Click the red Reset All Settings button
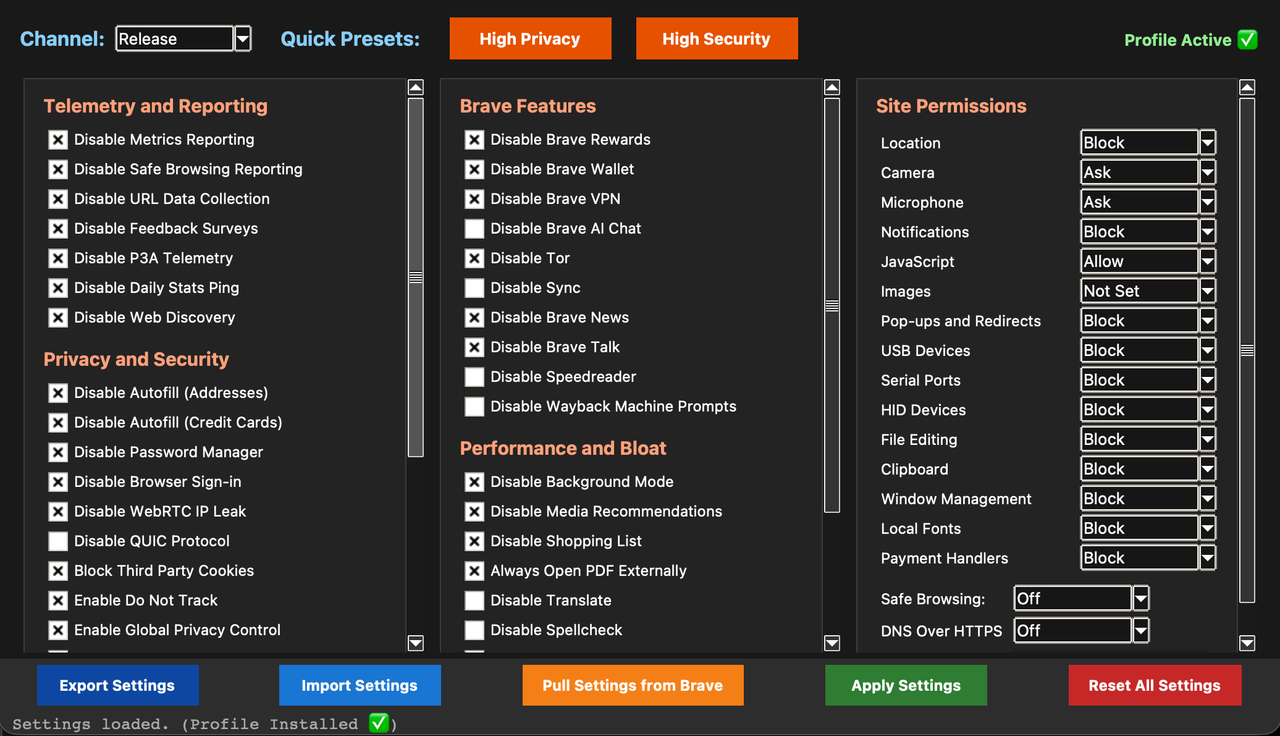The image size is (1280, 736). point(1155,686)
